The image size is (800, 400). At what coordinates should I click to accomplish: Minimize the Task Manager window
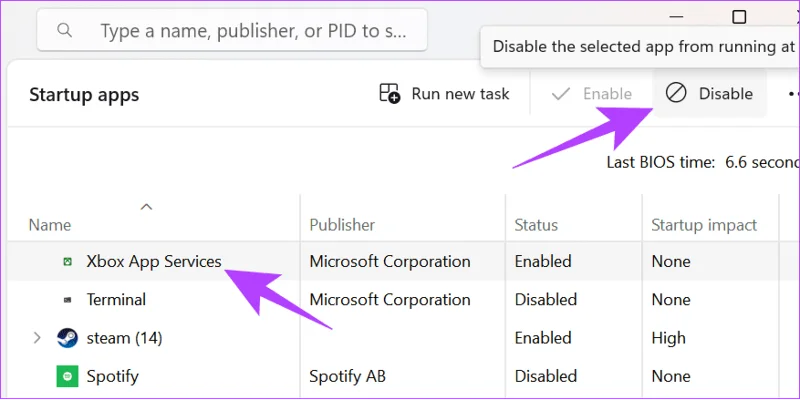coord(676,17)
